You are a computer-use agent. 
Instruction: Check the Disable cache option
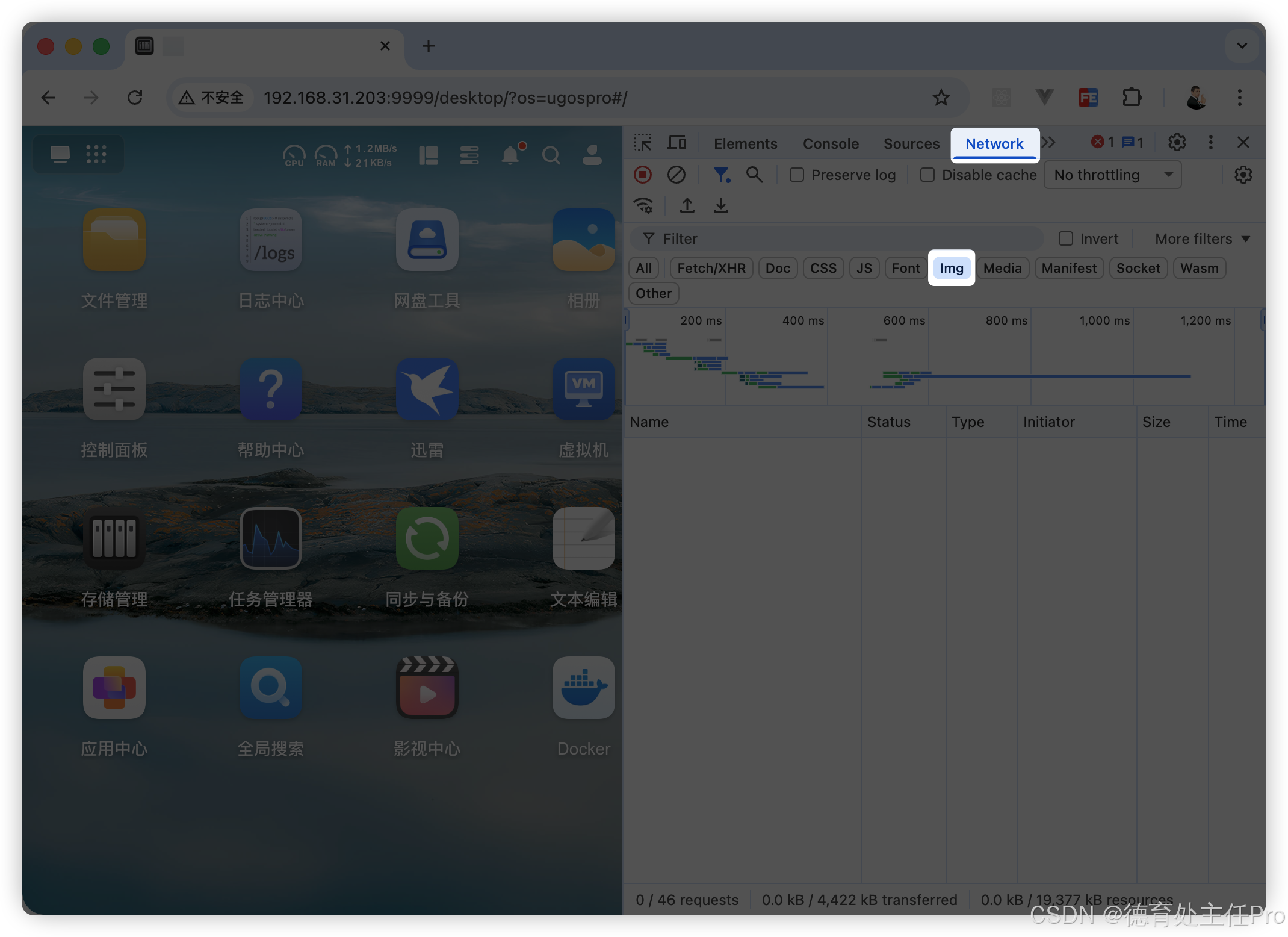coord(927,175)
